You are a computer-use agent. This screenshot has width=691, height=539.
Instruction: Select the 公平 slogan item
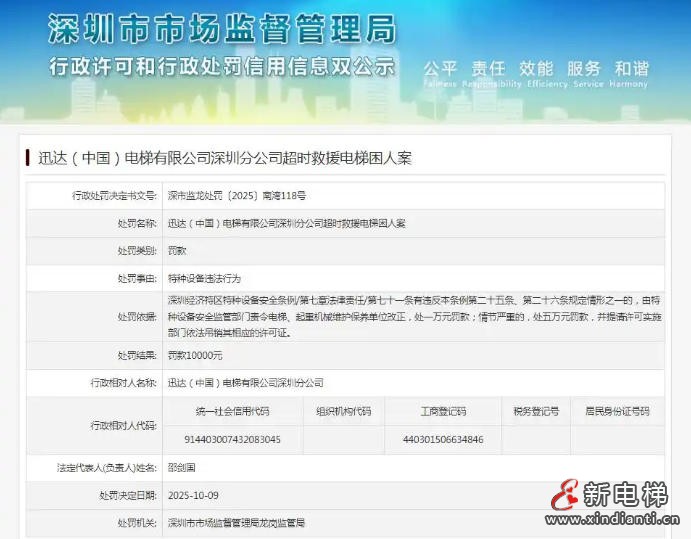[x=440, y=68]
